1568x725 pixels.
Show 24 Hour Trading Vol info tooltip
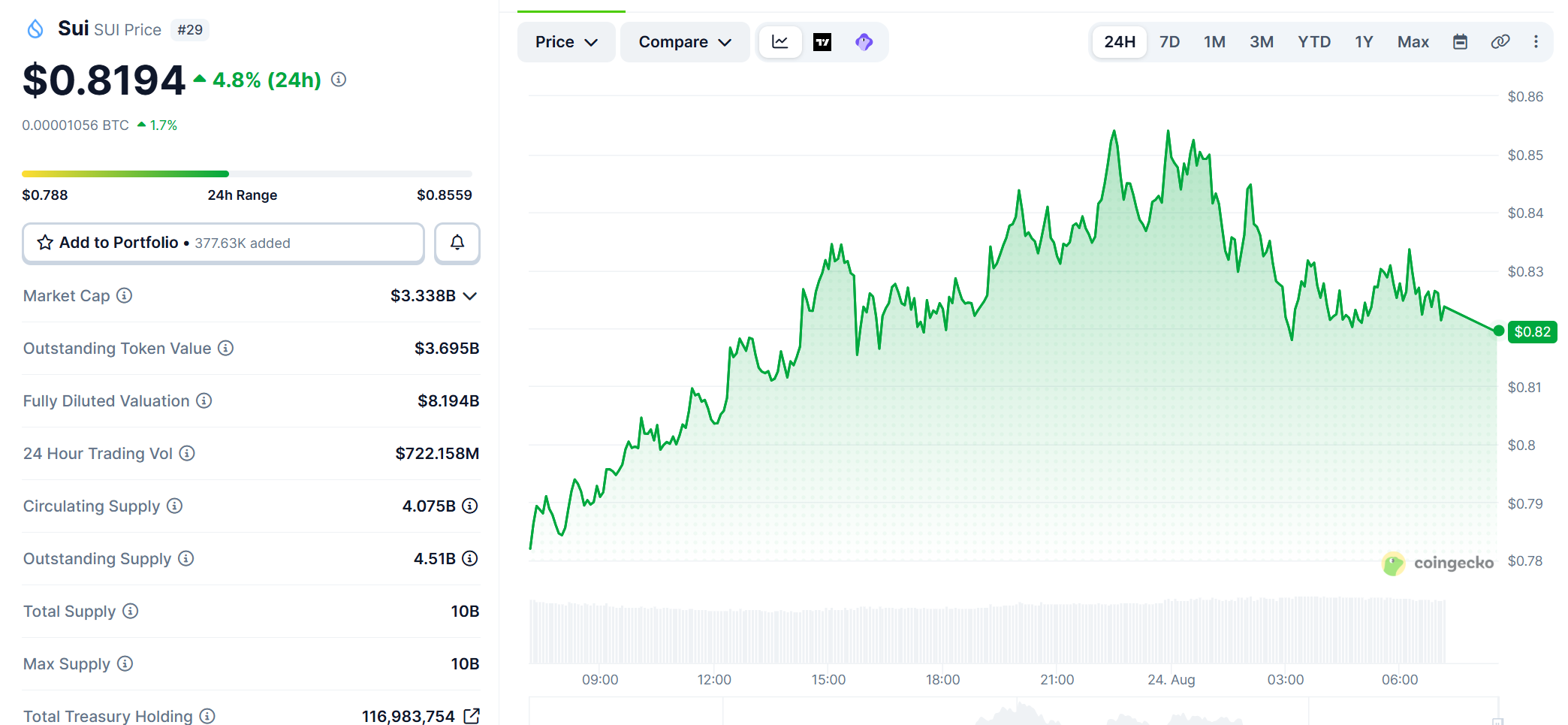[x=187, y=453]
